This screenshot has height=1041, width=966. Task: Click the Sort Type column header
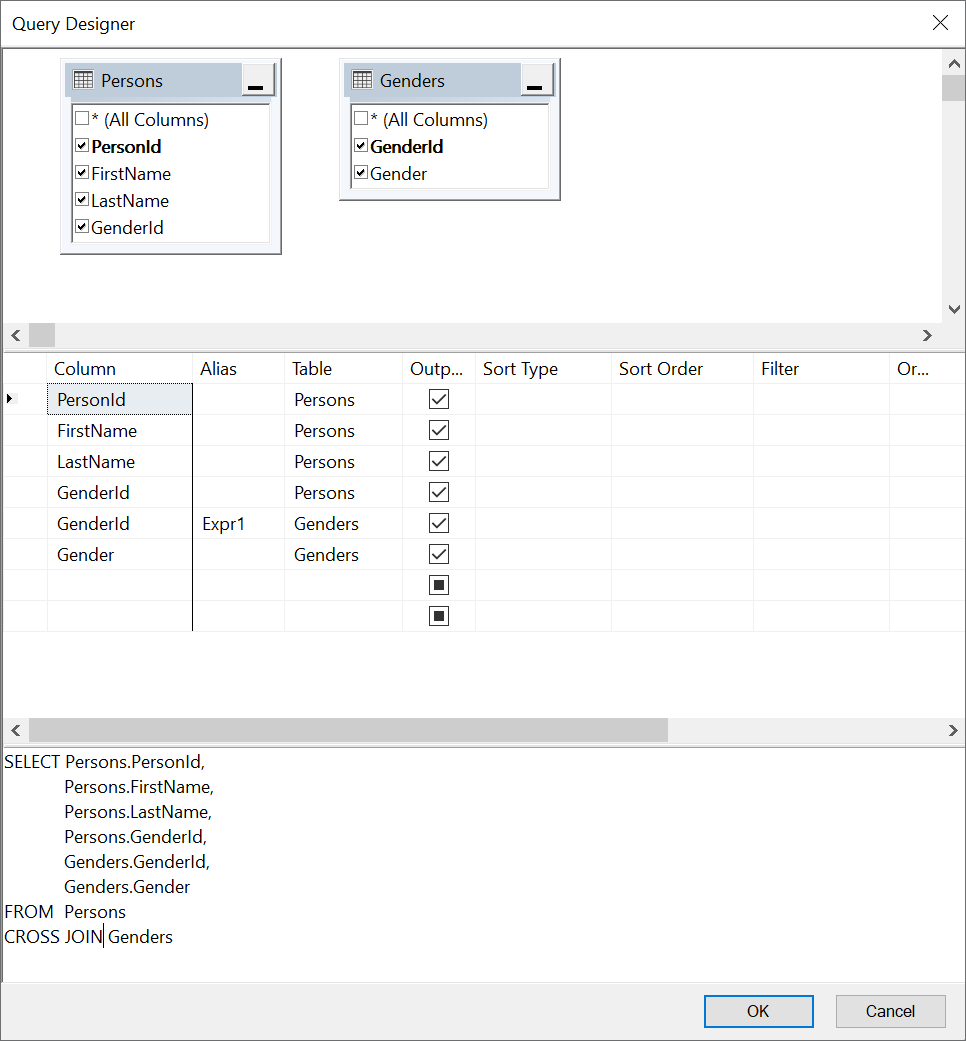point(543,368)
